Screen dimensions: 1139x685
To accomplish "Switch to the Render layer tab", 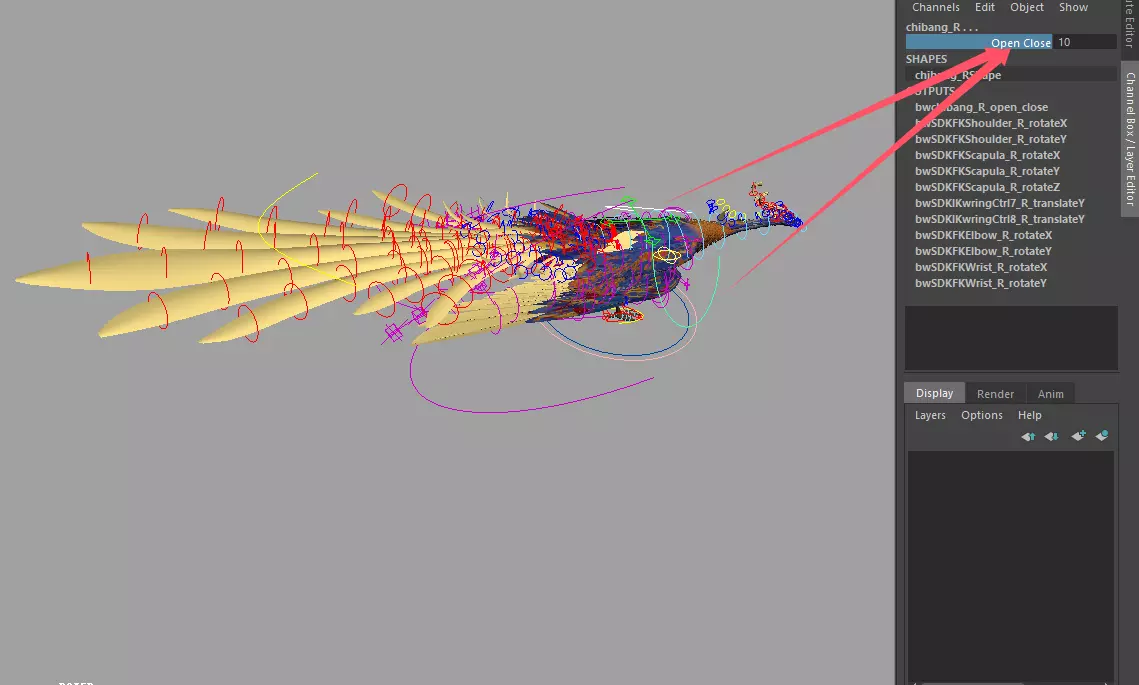I will (x=995, y=394).
